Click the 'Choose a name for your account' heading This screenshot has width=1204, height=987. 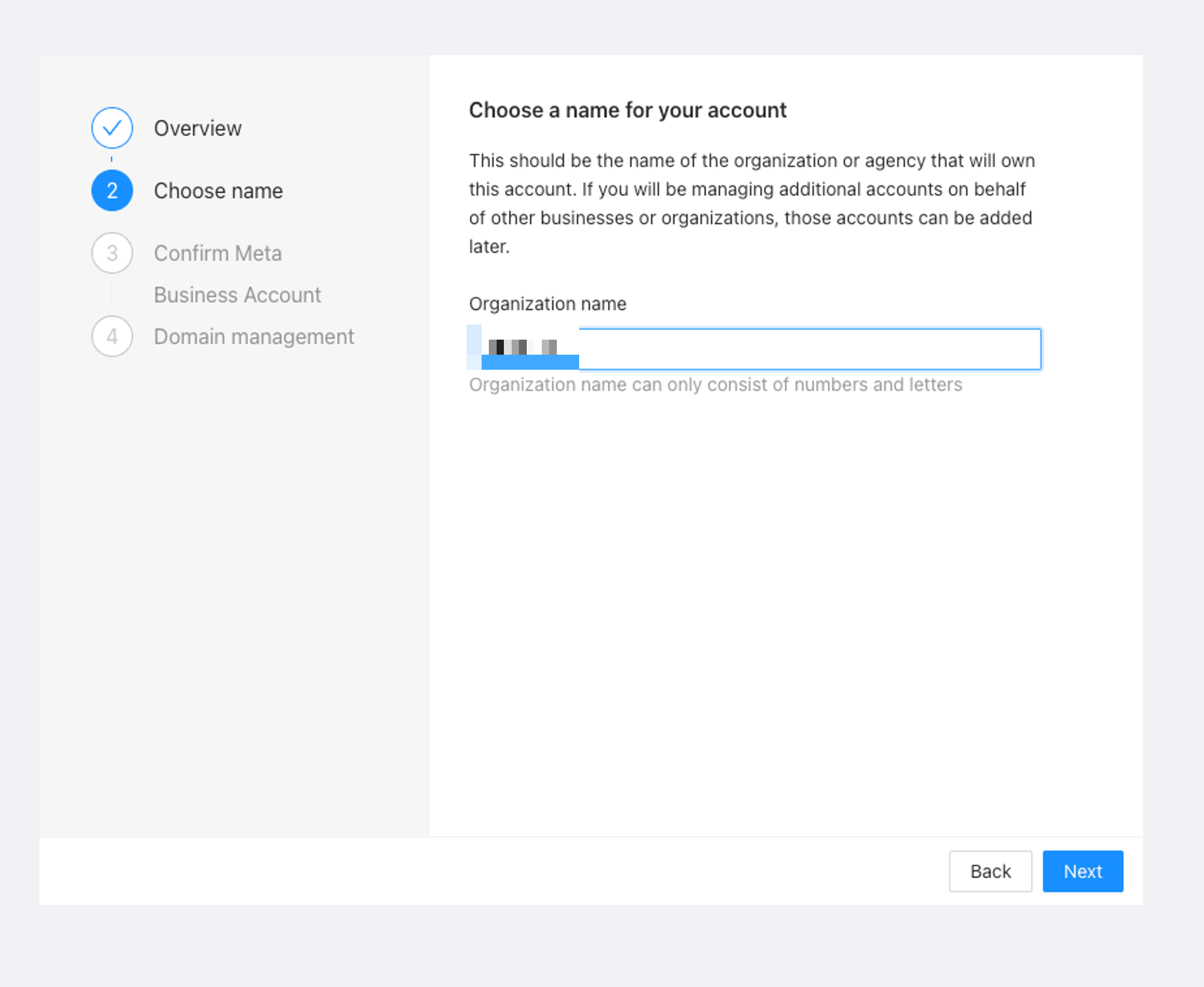(627, 110)
